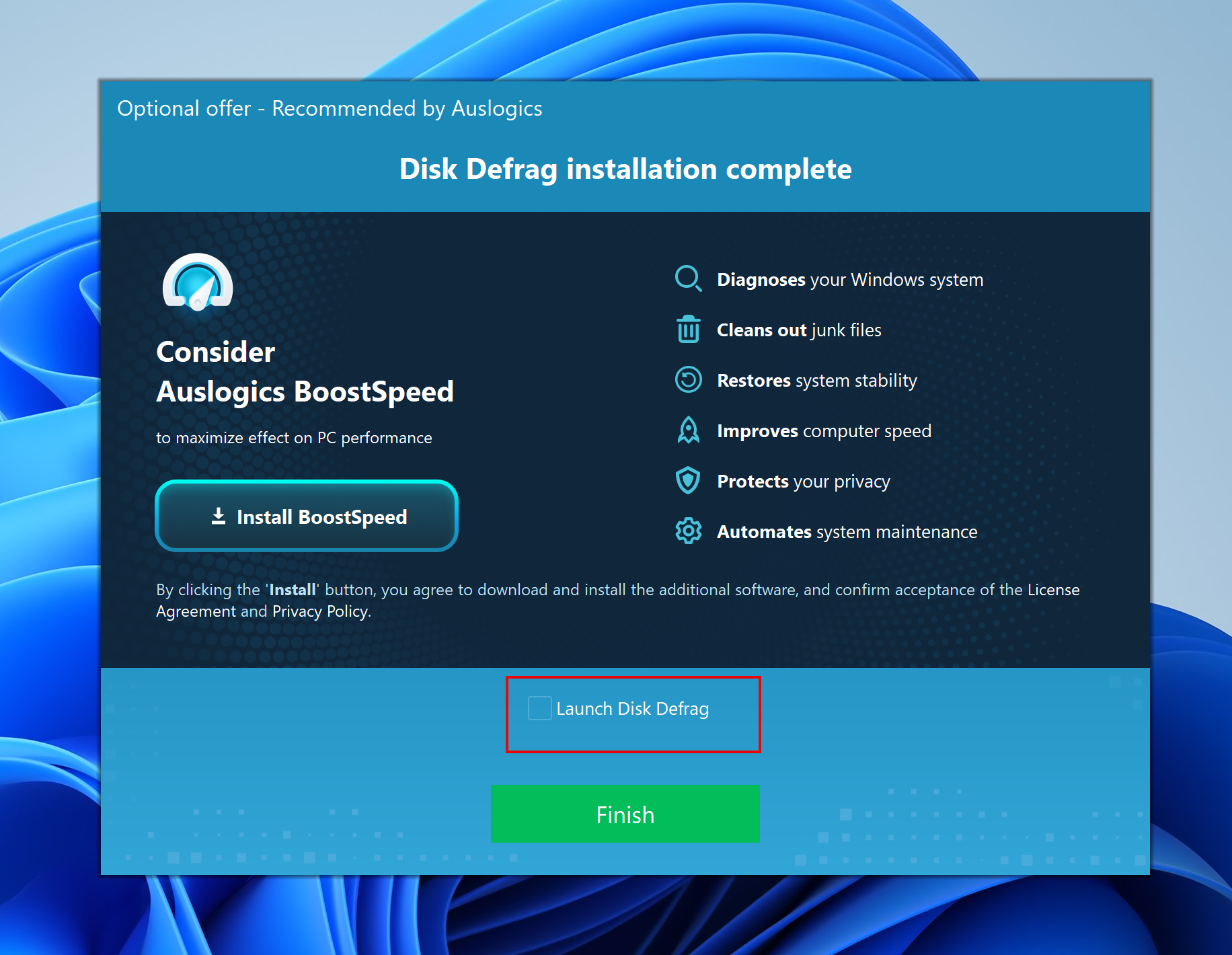1232x955 pixels.
Task: Click the shield privacy protection icon
Action: (688, 481)
